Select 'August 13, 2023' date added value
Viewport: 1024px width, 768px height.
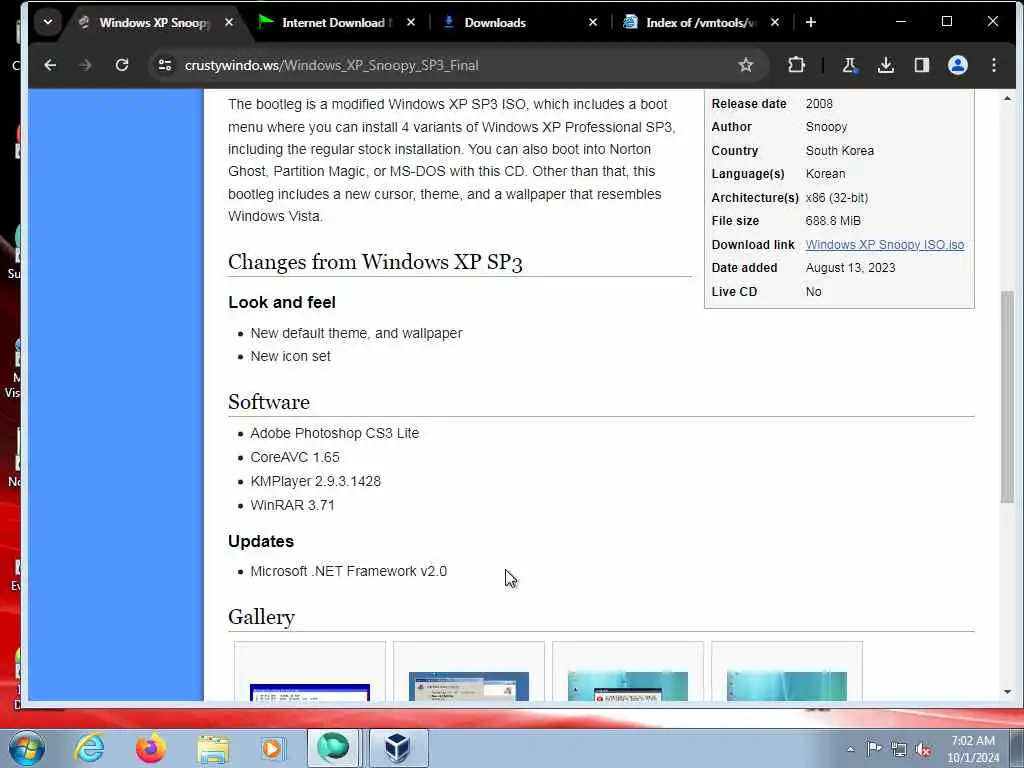(850, 268)
